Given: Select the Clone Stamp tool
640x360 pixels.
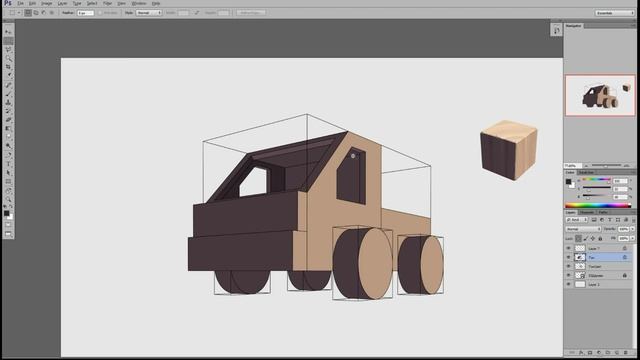Looking at the screenshot, I should 8,102.
